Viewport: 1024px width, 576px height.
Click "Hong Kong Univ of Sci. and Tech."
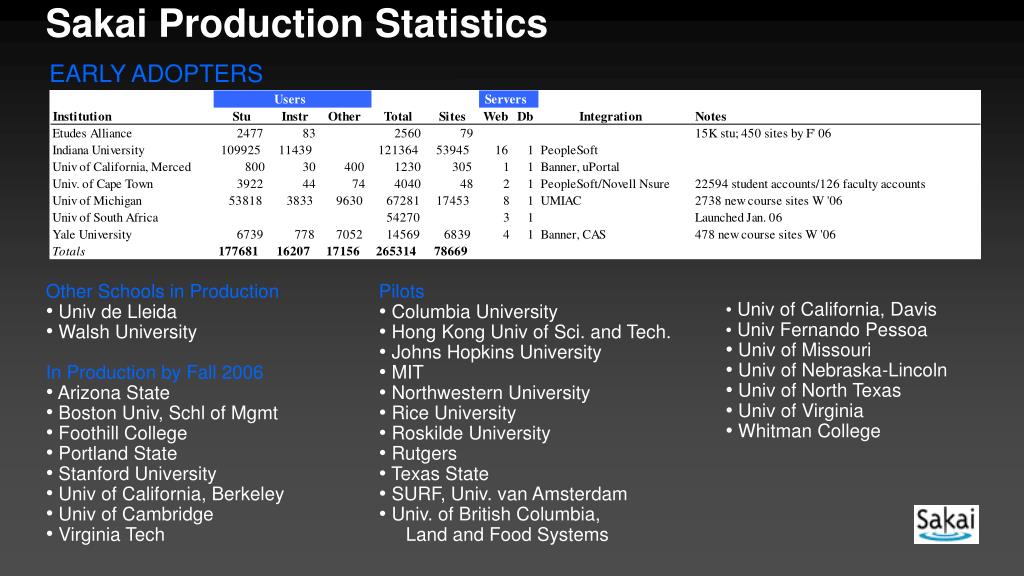coord(525,332)
